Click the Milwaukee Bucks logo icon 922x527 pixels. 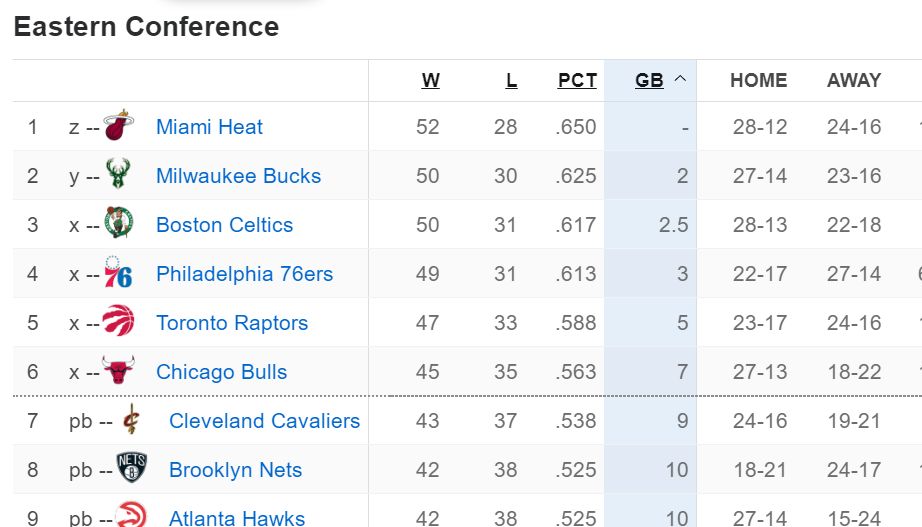click(x=118, y=176)
